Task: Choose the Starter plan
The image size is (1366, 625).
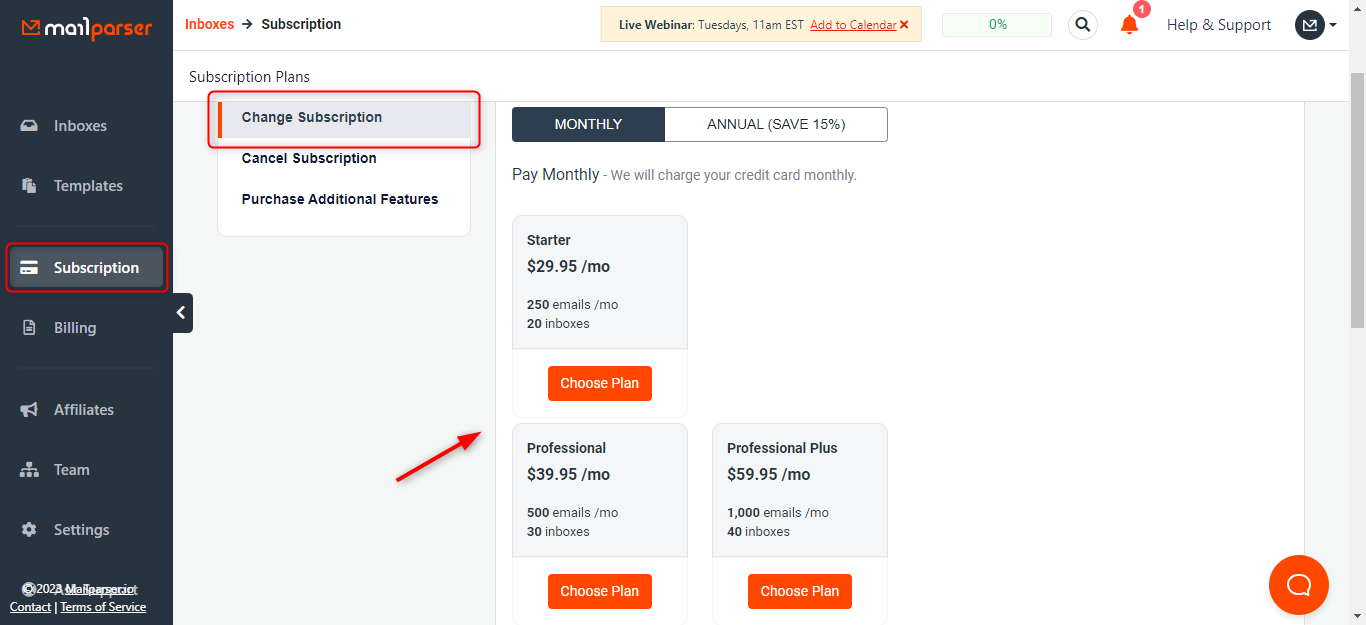Action: coord(600,383)
